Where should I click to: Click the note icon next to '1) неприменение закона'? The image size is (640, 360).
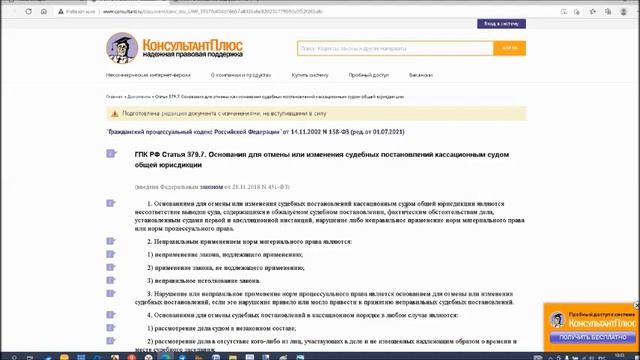(111, 254)
